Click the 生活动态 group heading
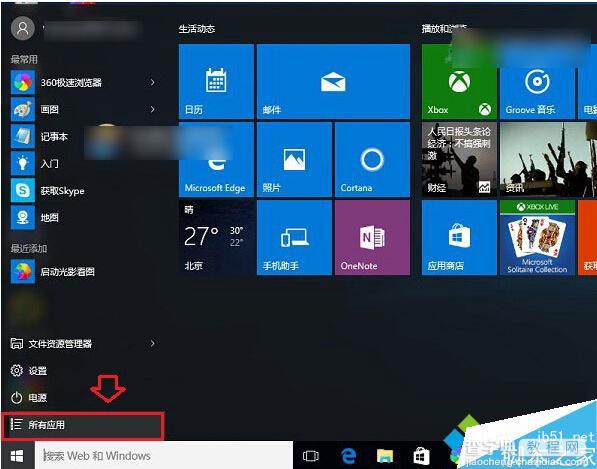This screenshot has height=469, width=597. click(x=197, y=29)
